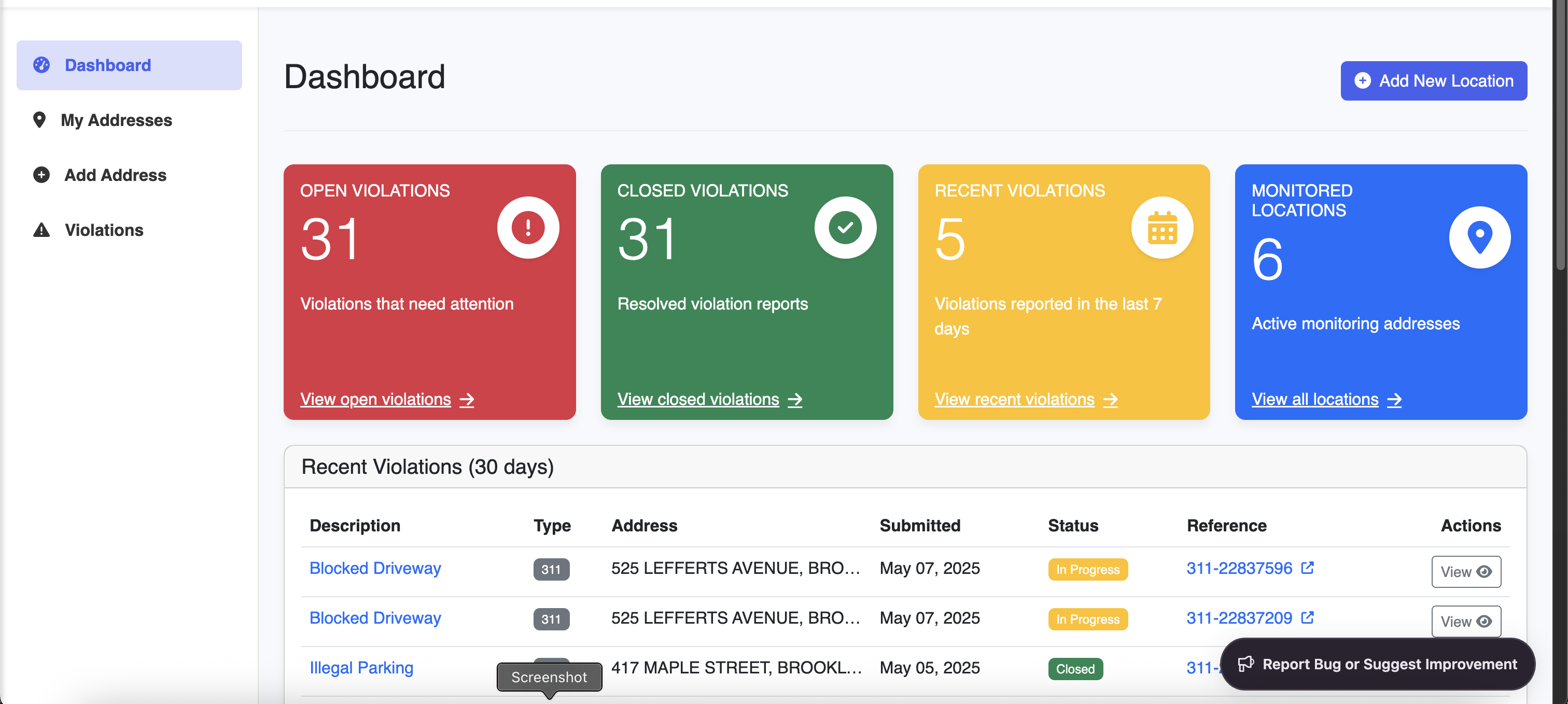
Task: Click the green checkmark icon on Closed Violations
Action: [x=845, y=228]
